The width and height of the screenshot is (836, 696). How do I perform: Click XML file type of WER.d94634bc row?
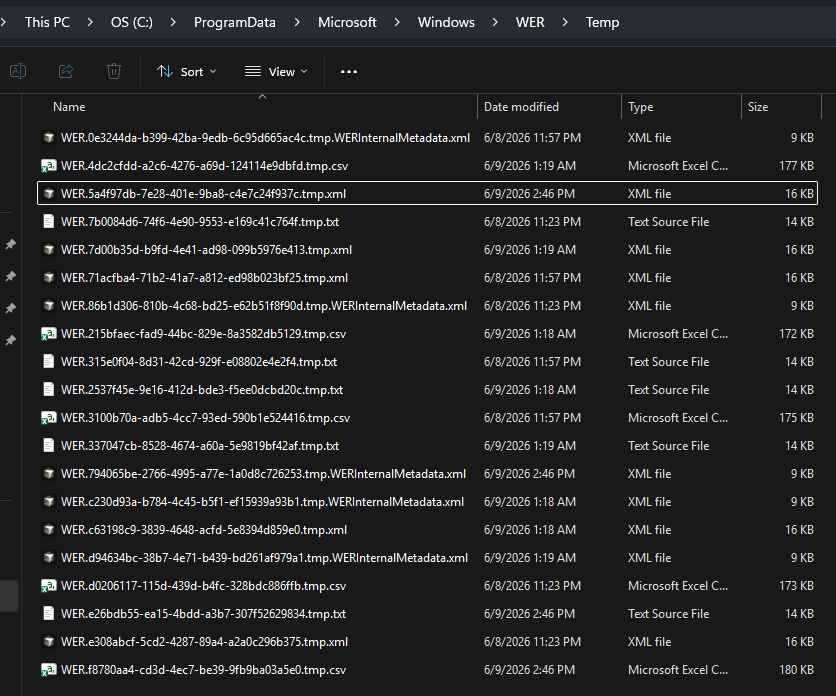click(x=649, y=557)
